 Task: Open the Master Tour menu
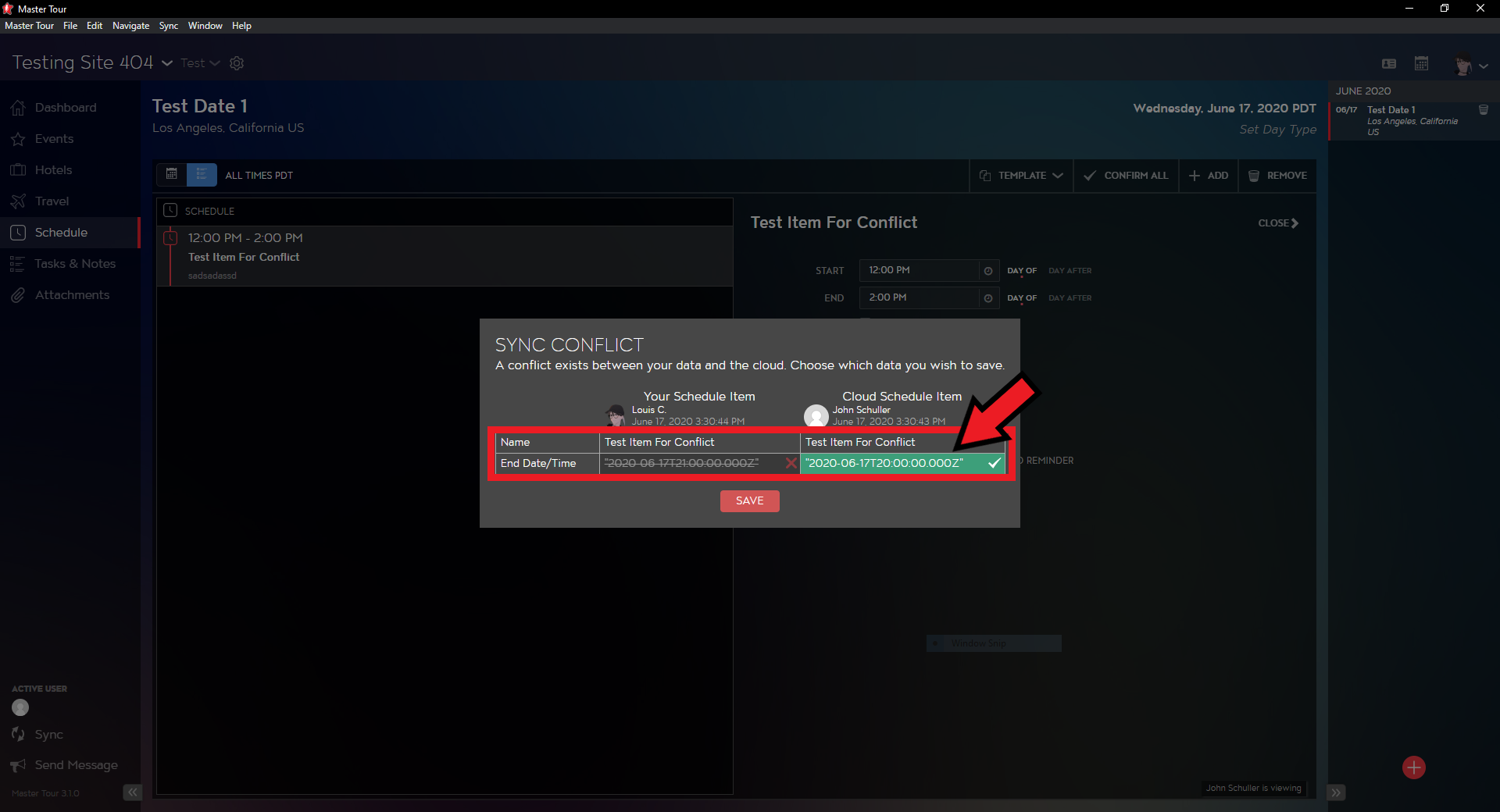[x=30, y=26]
